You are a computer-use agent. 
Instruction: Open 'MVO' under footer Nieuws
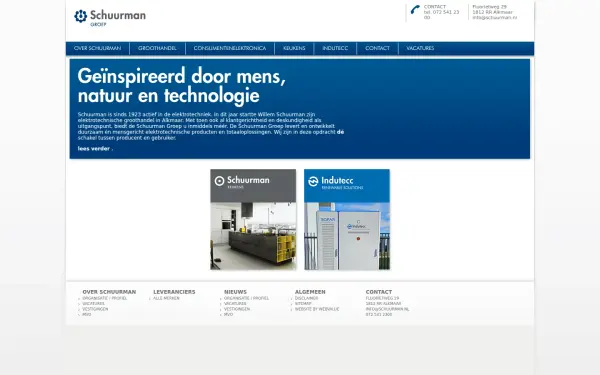click(x=228, y=314)
